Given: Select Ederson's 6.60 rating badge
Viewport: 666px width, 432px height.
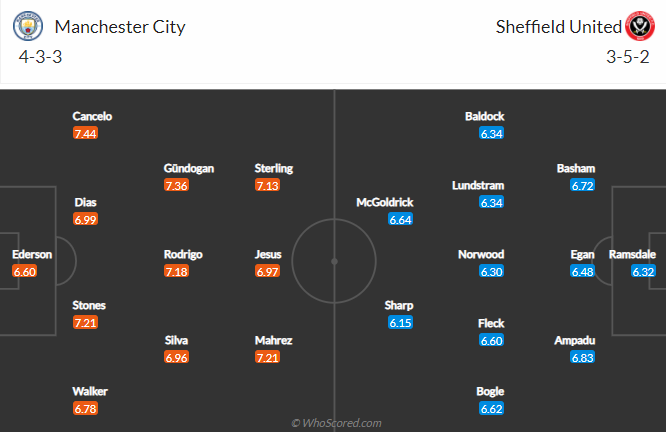Looking at the screenshot, I should click(x=26, y=272).
